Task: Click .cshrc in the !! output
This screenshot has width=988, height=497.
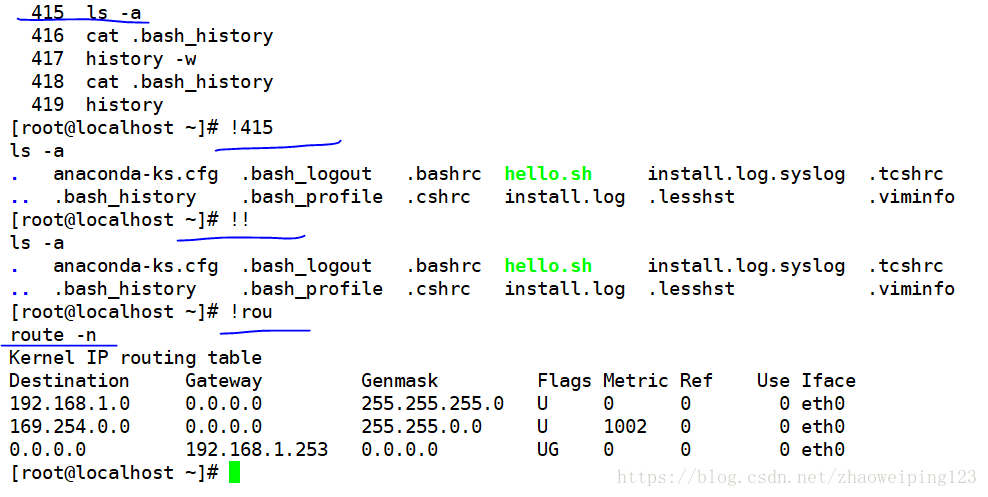Action: 438,289
